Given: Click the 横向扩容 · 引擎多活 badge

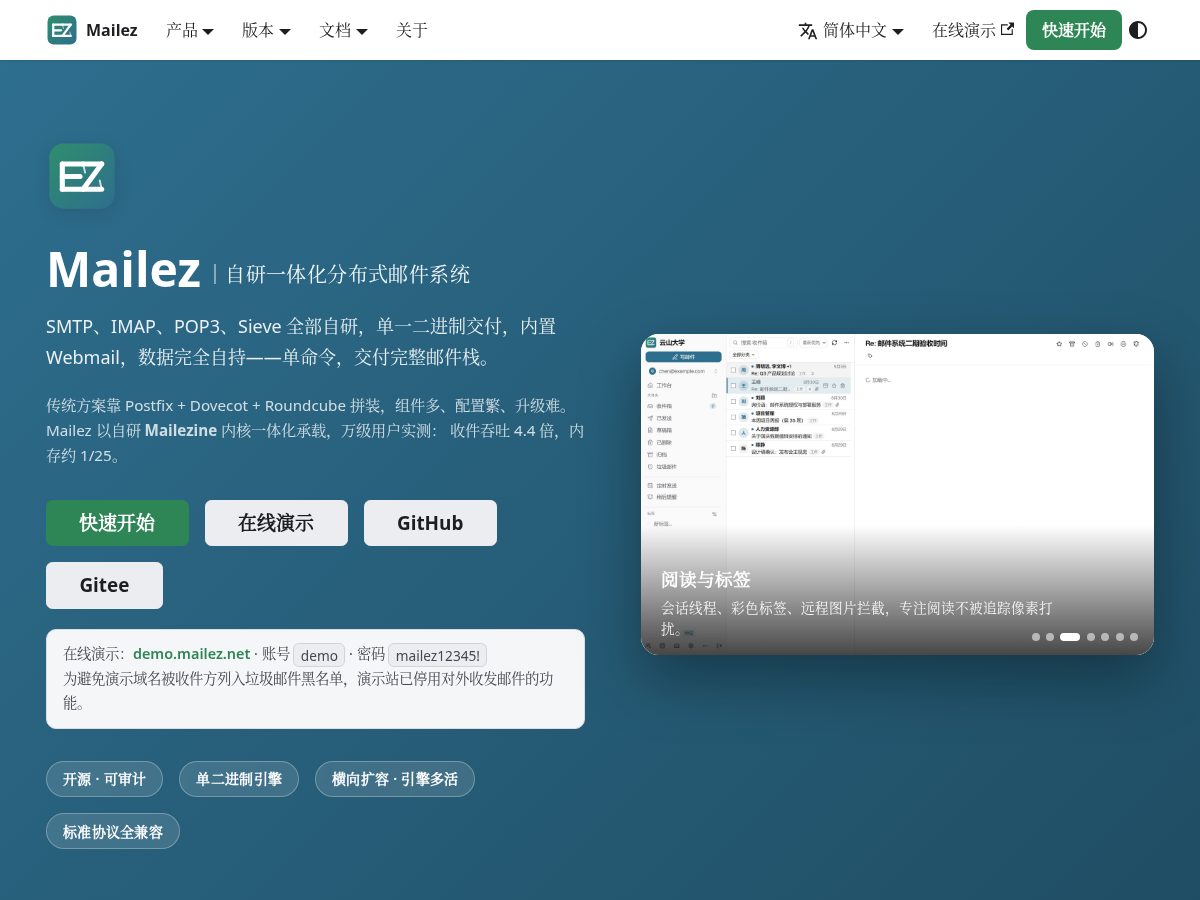Looking at the screenshot, I should [x=395, y=779].
